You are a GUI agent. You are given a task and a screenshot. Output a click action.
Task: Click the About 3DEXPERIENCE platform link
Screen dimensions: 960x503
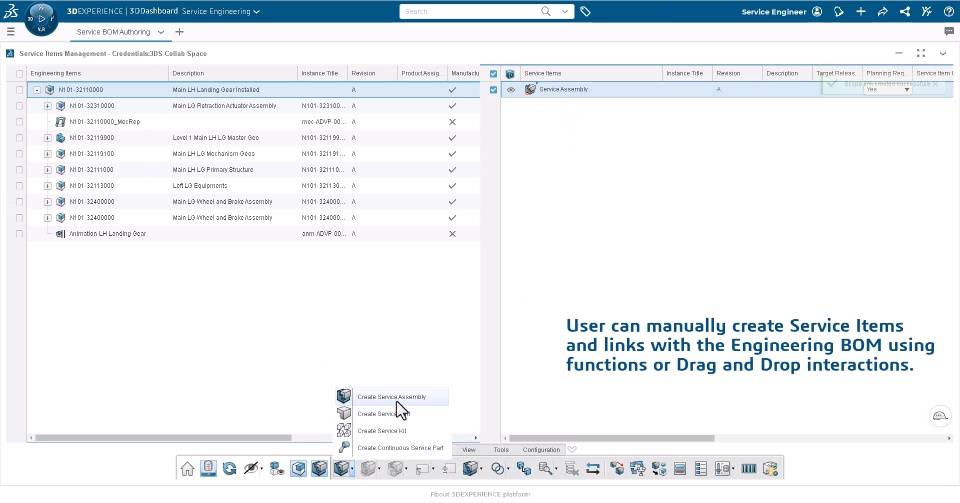(x=480, y=494)
